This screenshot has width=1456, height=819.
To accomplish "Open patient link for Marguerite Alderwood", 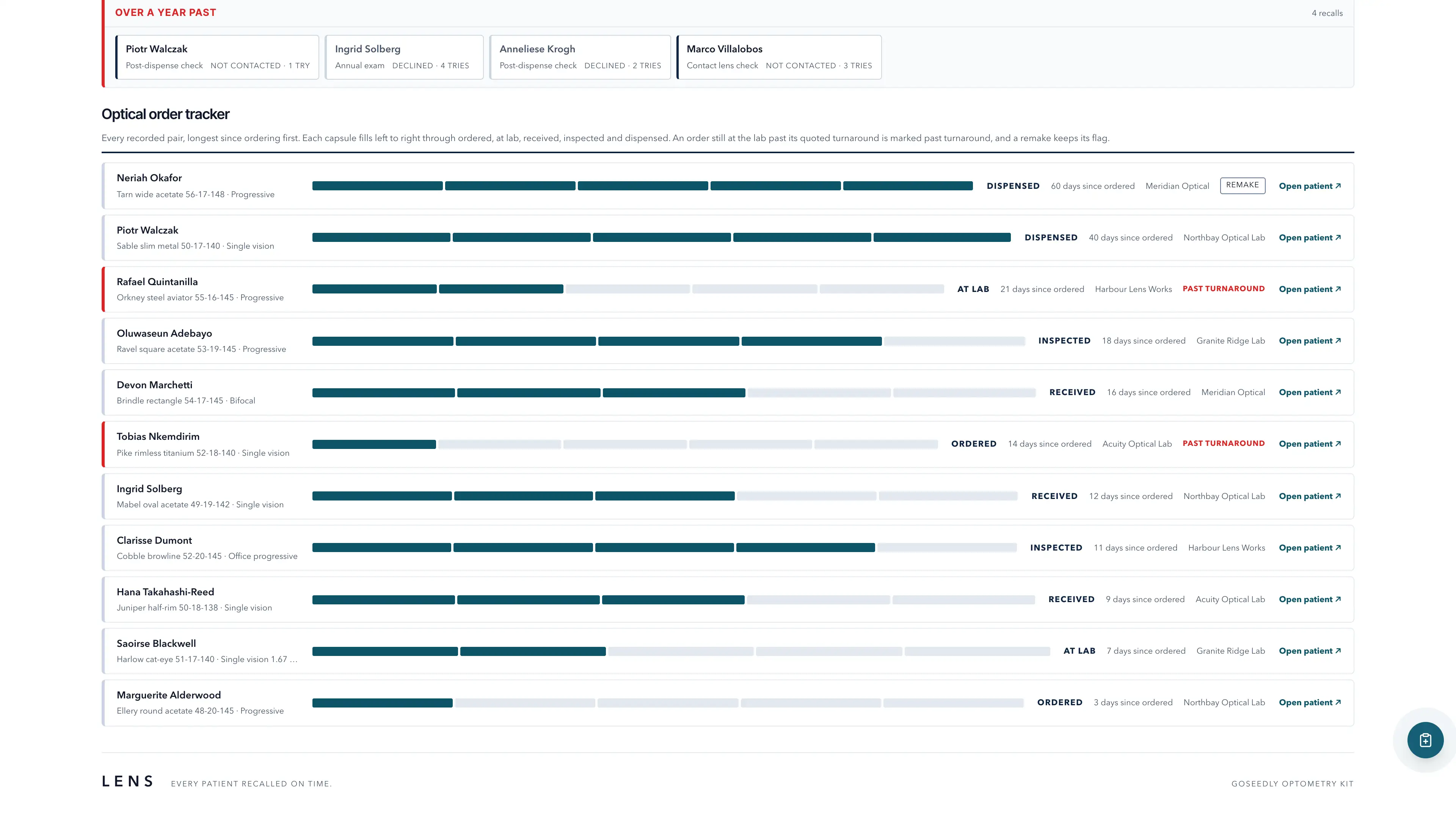I will [1310, 703].
